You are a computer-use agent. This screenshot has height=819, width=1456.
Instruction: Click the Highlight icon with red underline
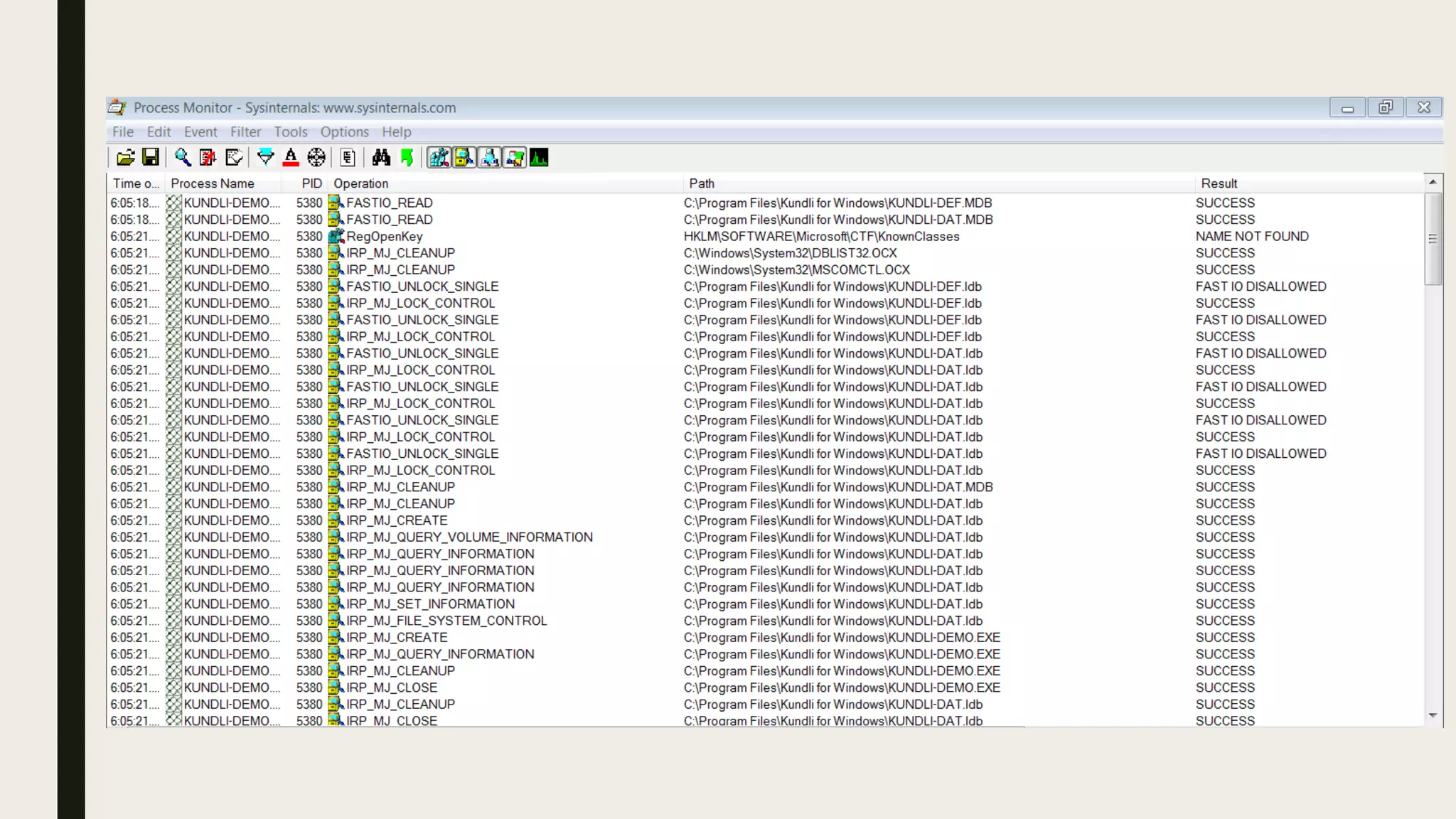pos(291,158)
